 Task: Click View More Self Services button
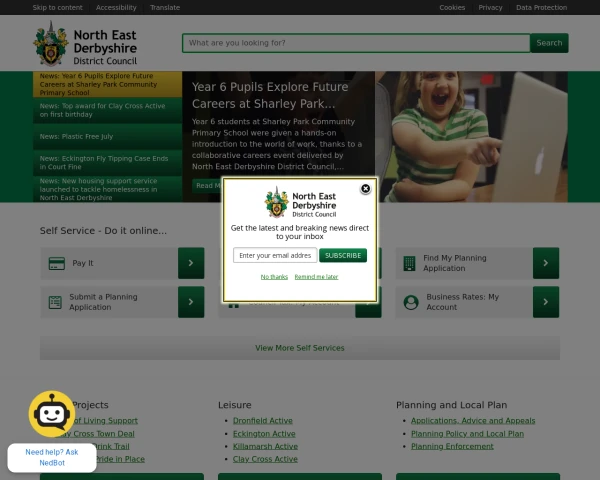click(x=300, y=348)
